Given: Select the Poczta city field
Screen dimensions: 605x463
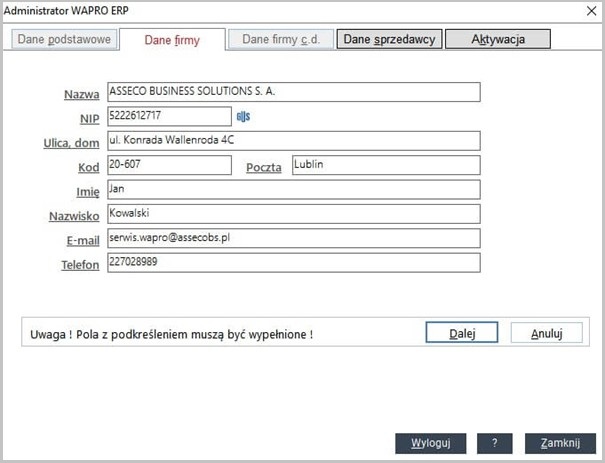Looking at the screenshot, I should tap(385, 165).
